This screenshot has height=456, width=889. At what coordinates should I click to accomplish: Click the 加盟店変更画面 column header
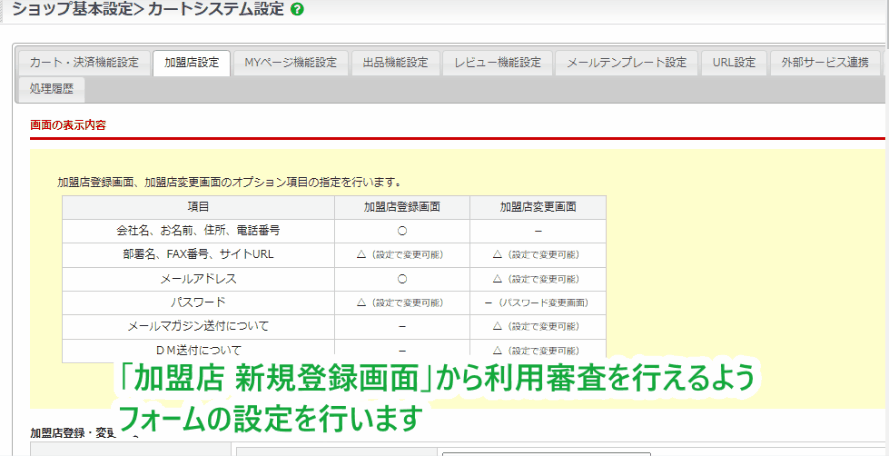537,206
